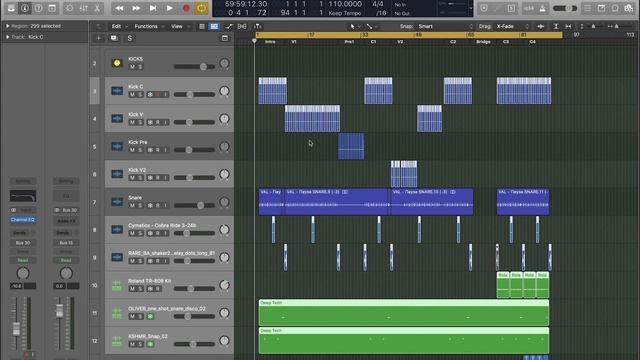This screenshot has height=360, width=640.
Task: Open the Editors scissors icon
Action: pyautogui.click(x=97, y=8)
